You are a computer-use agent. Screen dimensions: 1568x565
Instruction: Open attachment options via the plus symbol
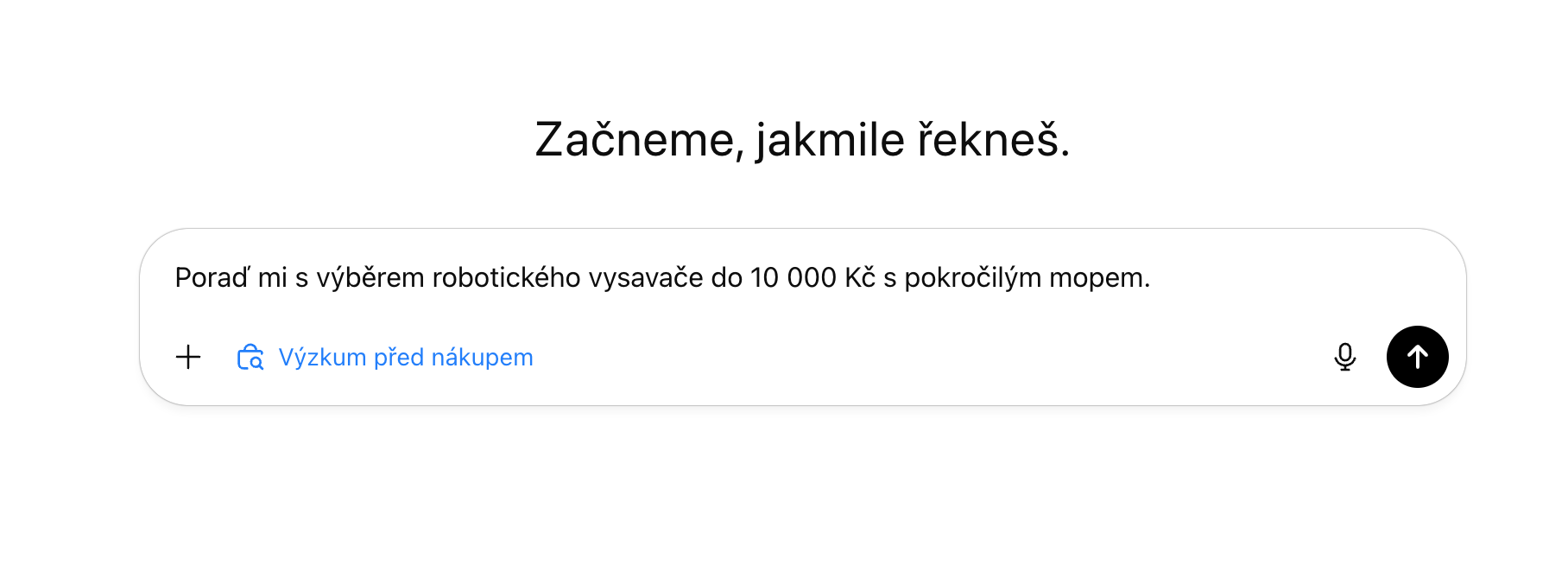tap(189, 357)
